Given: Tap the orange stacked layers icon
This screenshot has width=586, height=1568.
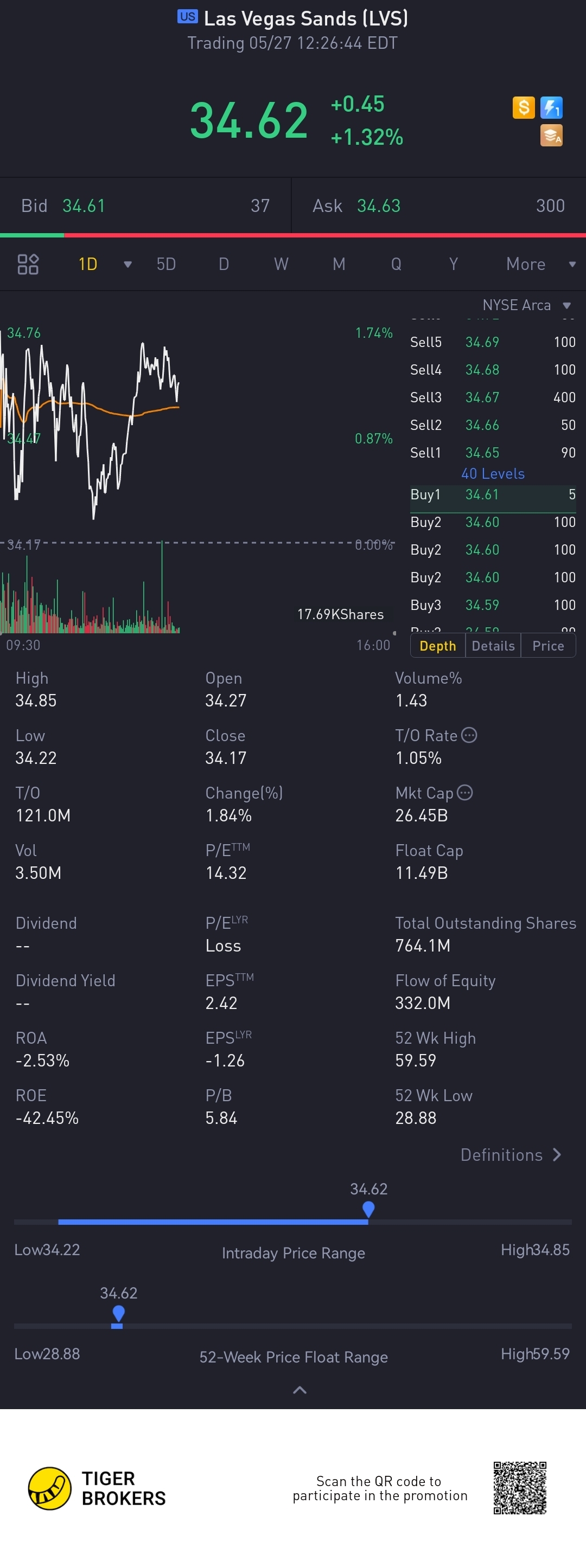Looking at the screenshot, I should pyautogui.click(x=551, y=135).
